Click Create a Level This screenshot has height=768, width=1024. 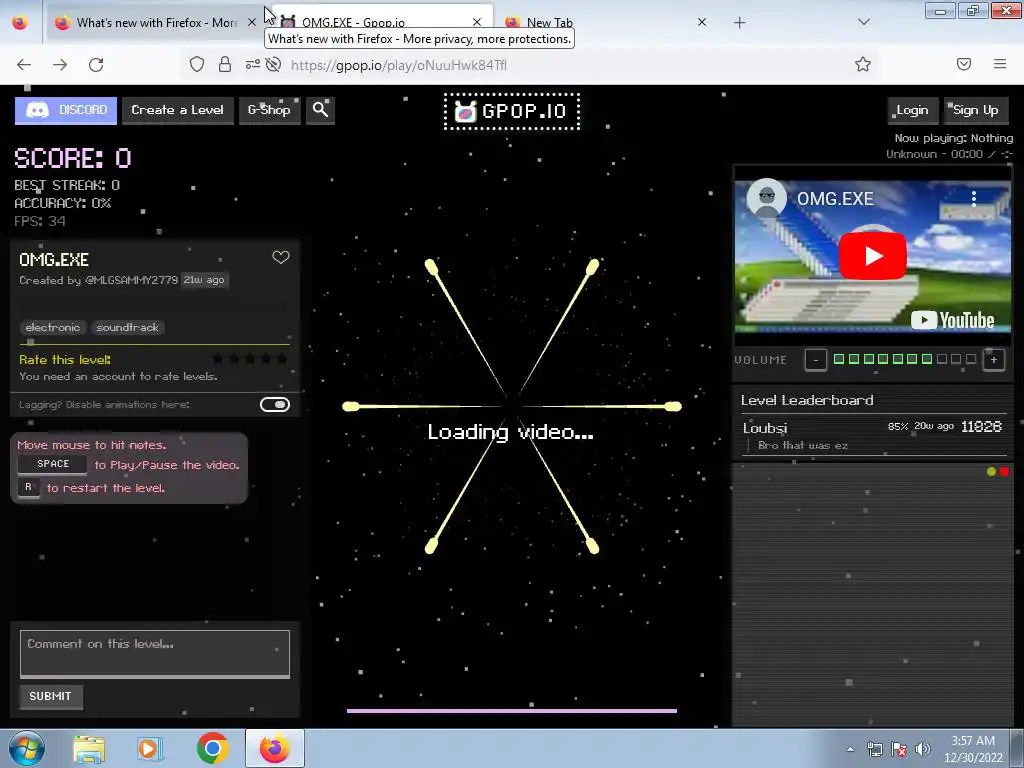[178, 110]
